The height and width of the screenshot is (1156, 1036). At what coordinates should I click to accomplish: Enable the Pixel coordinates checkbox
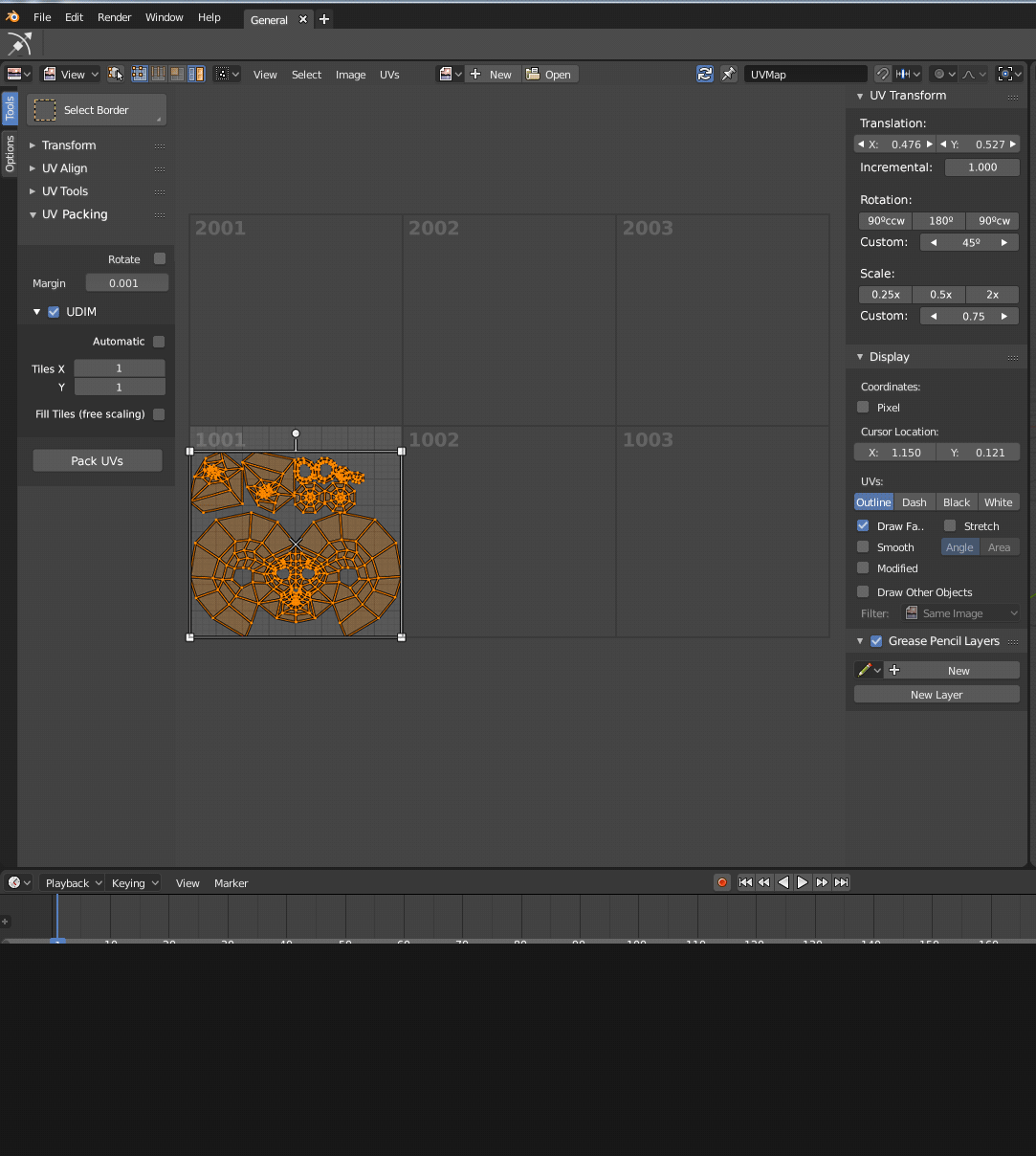(863, 407)
